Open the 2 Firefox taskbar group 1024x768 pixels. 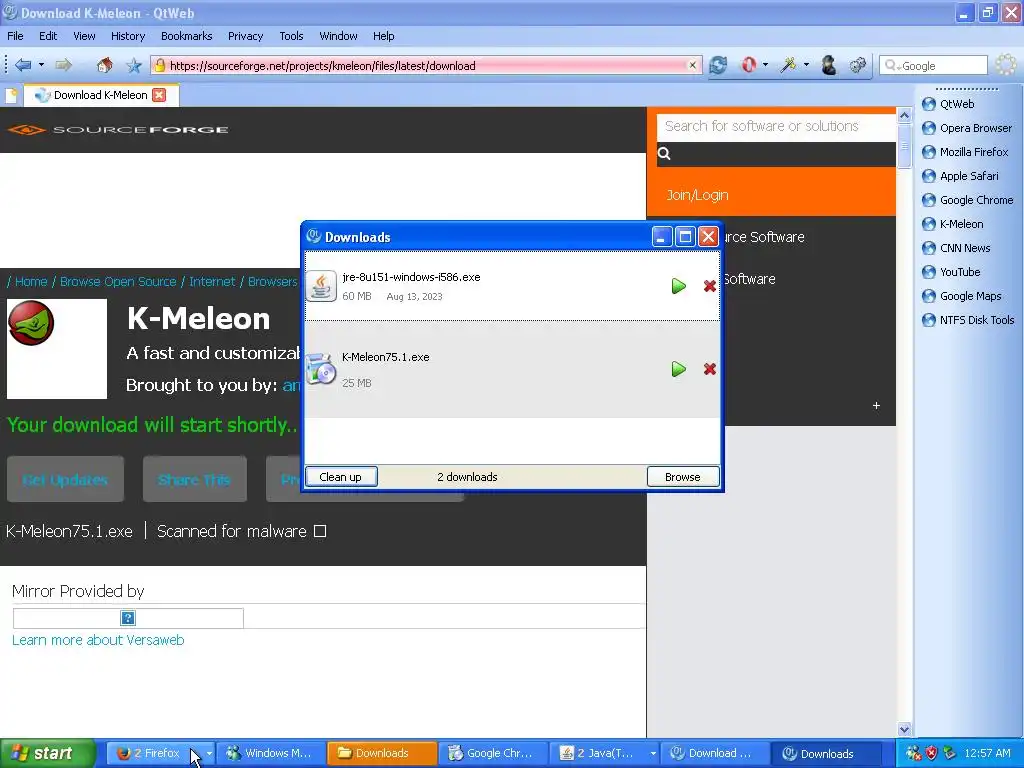160,753
